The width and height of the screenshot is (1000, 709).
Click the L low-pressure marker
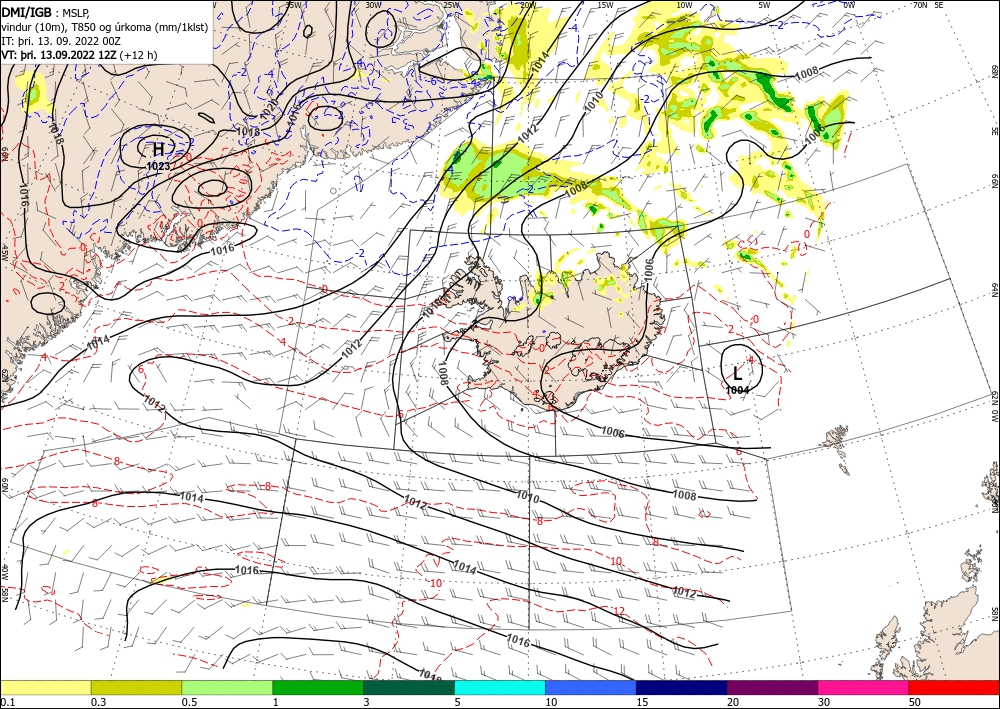pos(738,373)
